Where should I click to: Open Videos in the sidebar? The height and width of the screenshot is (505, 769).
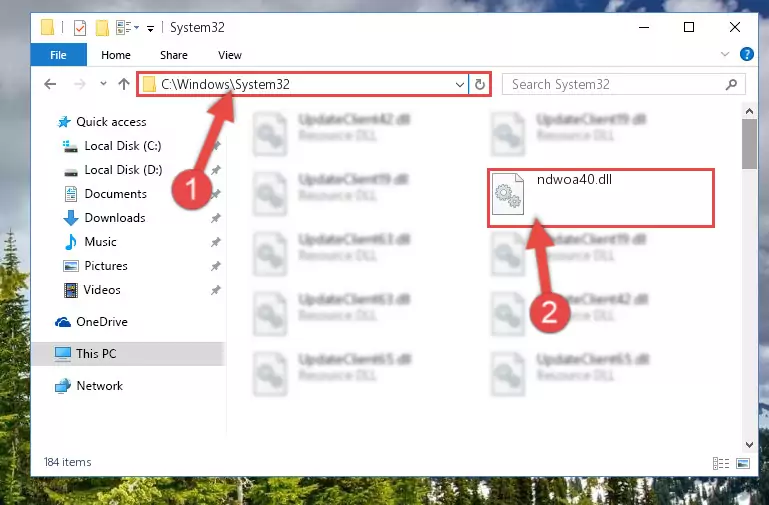(x=102, y=290)
